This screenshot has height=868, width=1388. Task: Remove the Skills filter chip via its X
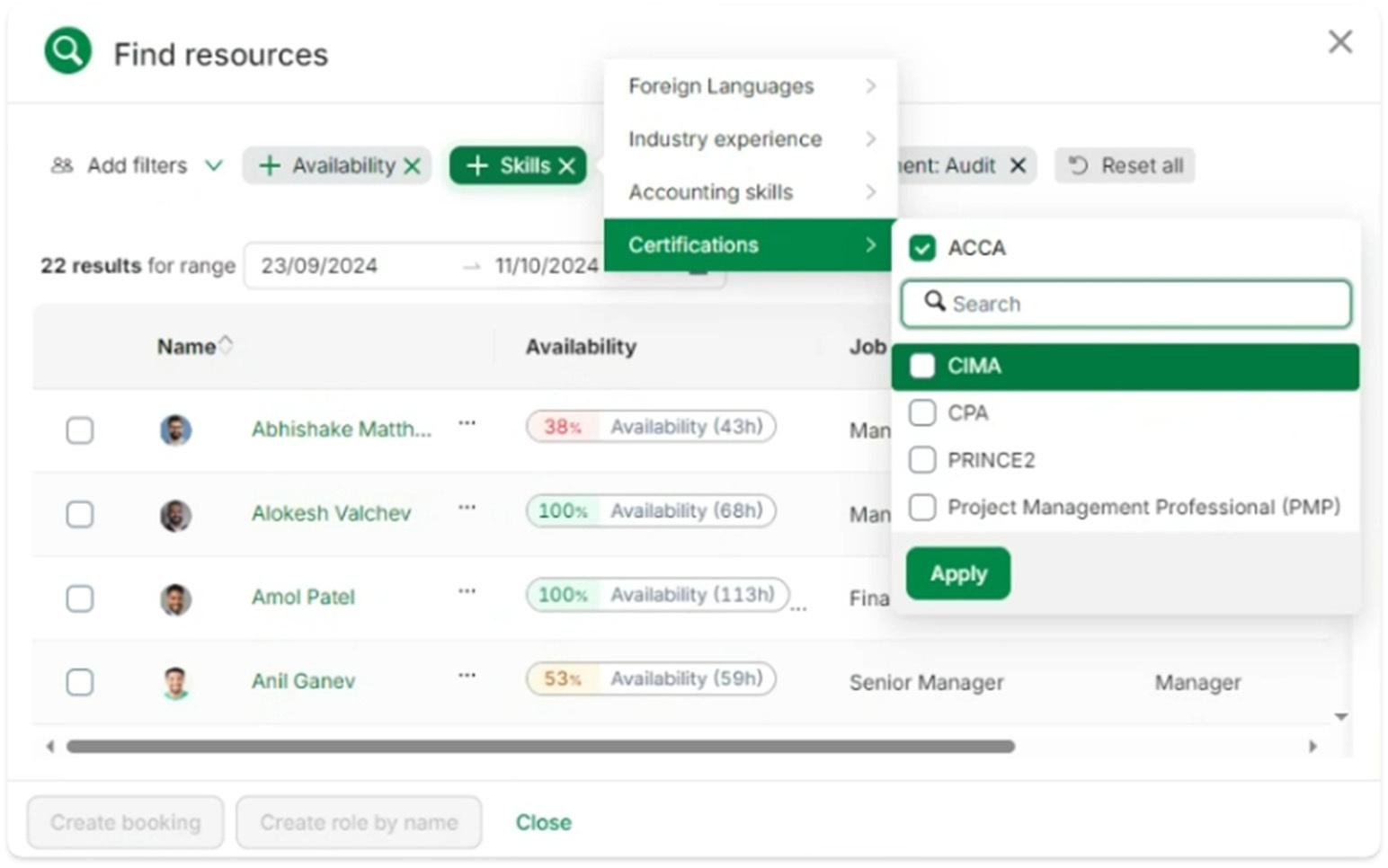(x=567, y=165)
